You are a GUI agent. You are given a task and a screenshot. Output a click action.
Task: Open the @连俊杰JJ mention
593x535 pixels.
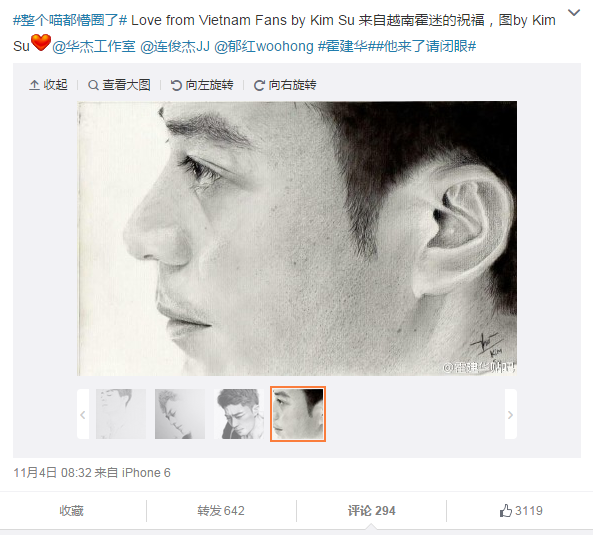click(x=175, y=47)
